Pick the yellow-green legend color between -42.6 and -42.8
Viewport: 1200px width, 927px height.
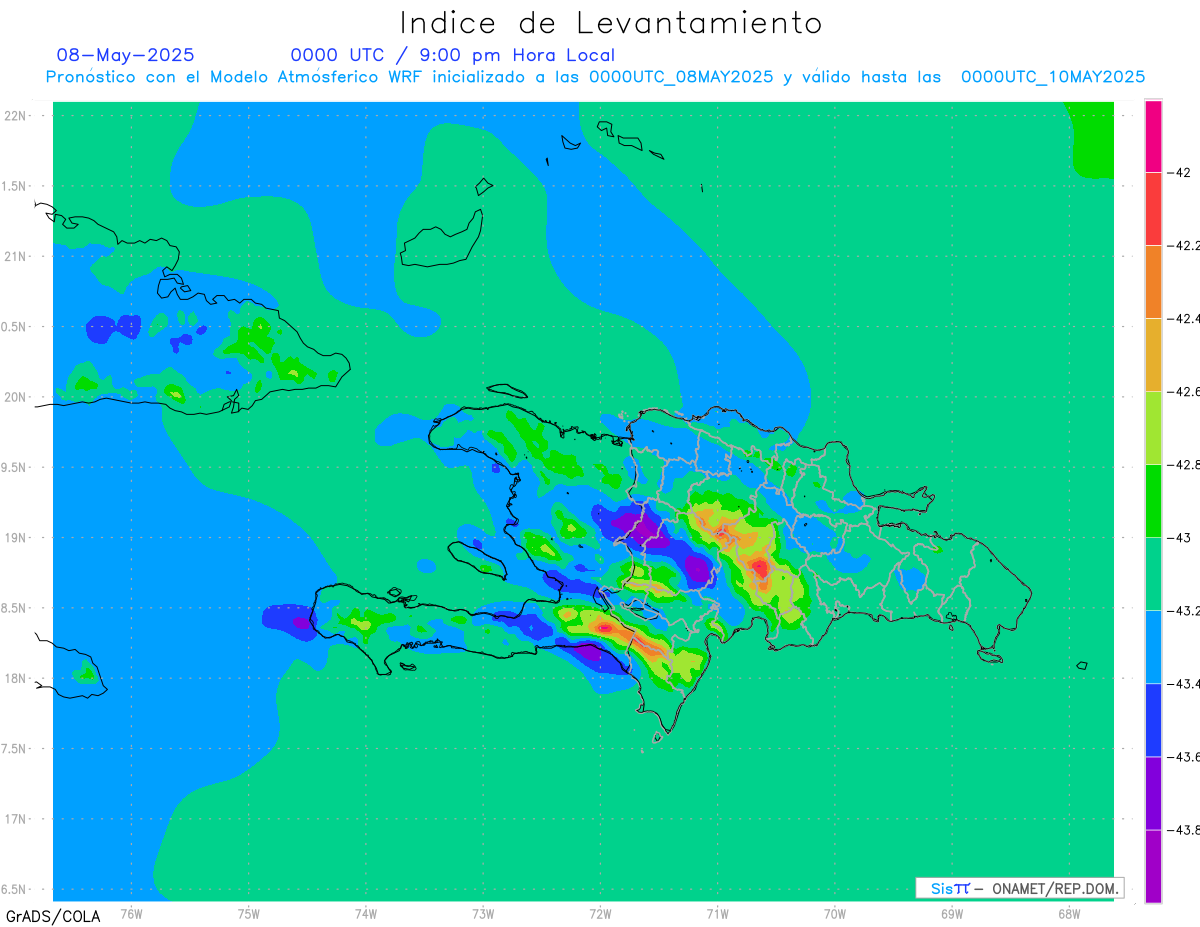point(1153,428)
